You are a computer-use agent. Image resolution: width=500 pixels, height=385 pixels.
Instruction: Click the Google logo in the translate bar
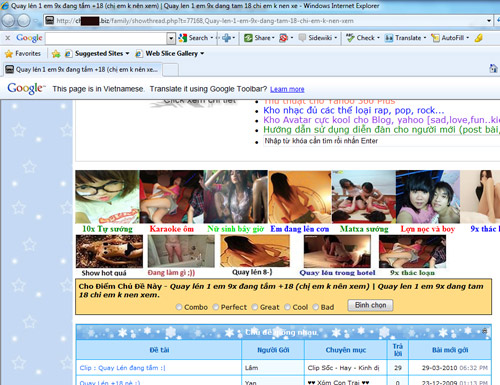pos(26,89)
